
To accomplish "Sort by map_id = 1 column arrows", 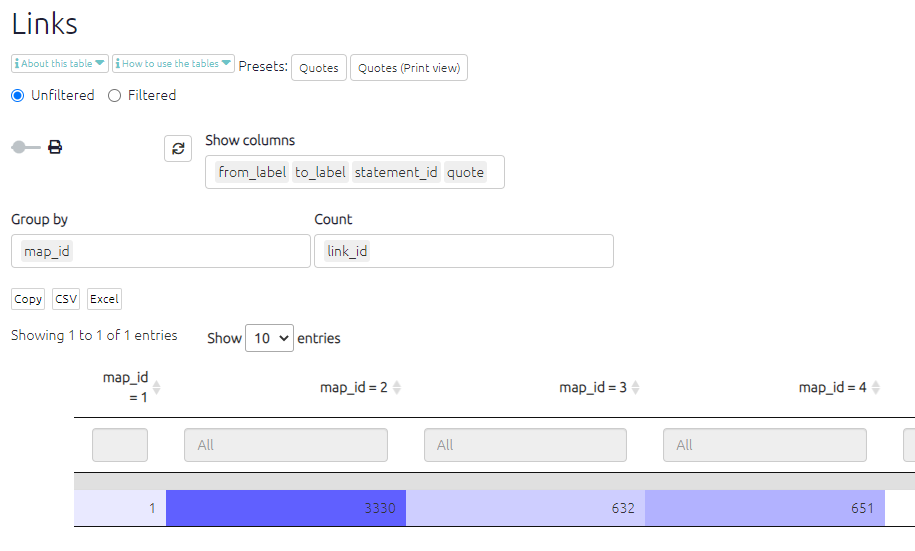I will [x=156, y=388].
